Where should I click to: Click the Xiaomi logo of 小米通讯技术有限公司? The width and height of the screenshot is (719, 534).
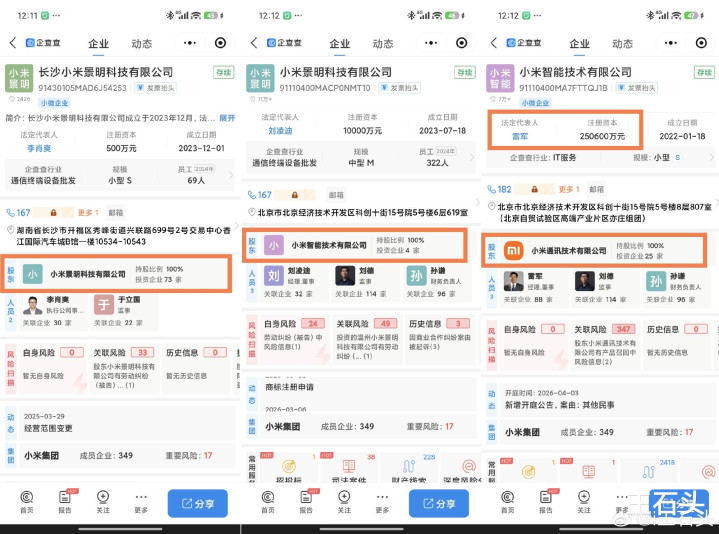coord(513,250)
